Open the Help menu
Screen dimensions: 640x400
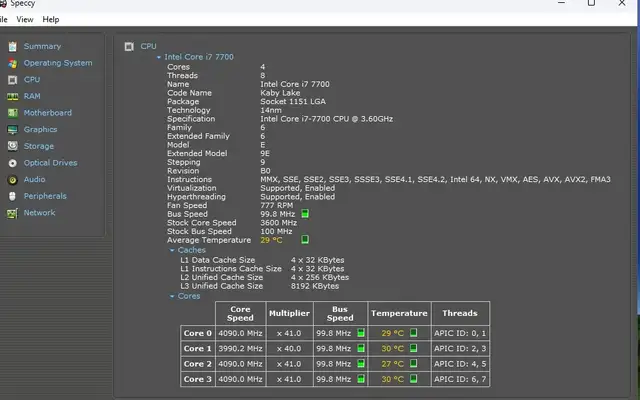[51, 20]
